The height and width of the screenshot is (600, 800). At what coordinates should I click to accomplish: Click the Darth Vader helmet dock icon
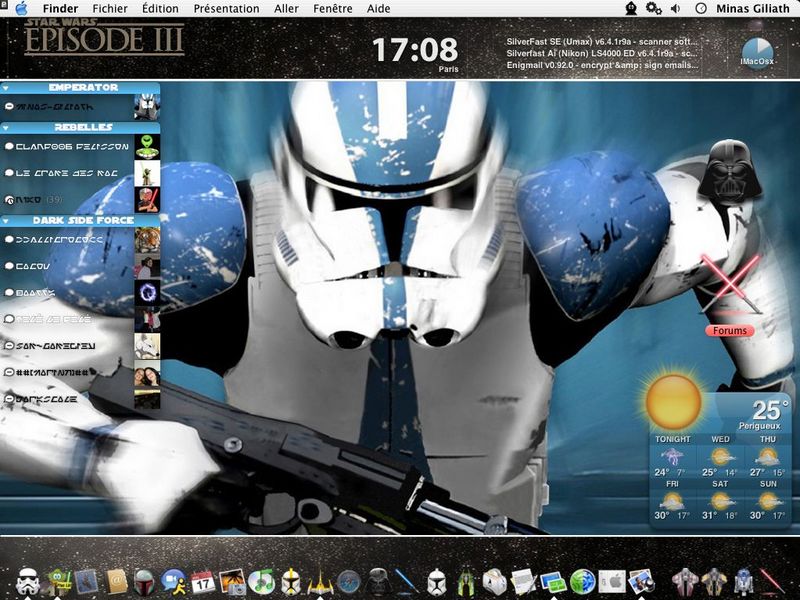(x=379, y=582)
